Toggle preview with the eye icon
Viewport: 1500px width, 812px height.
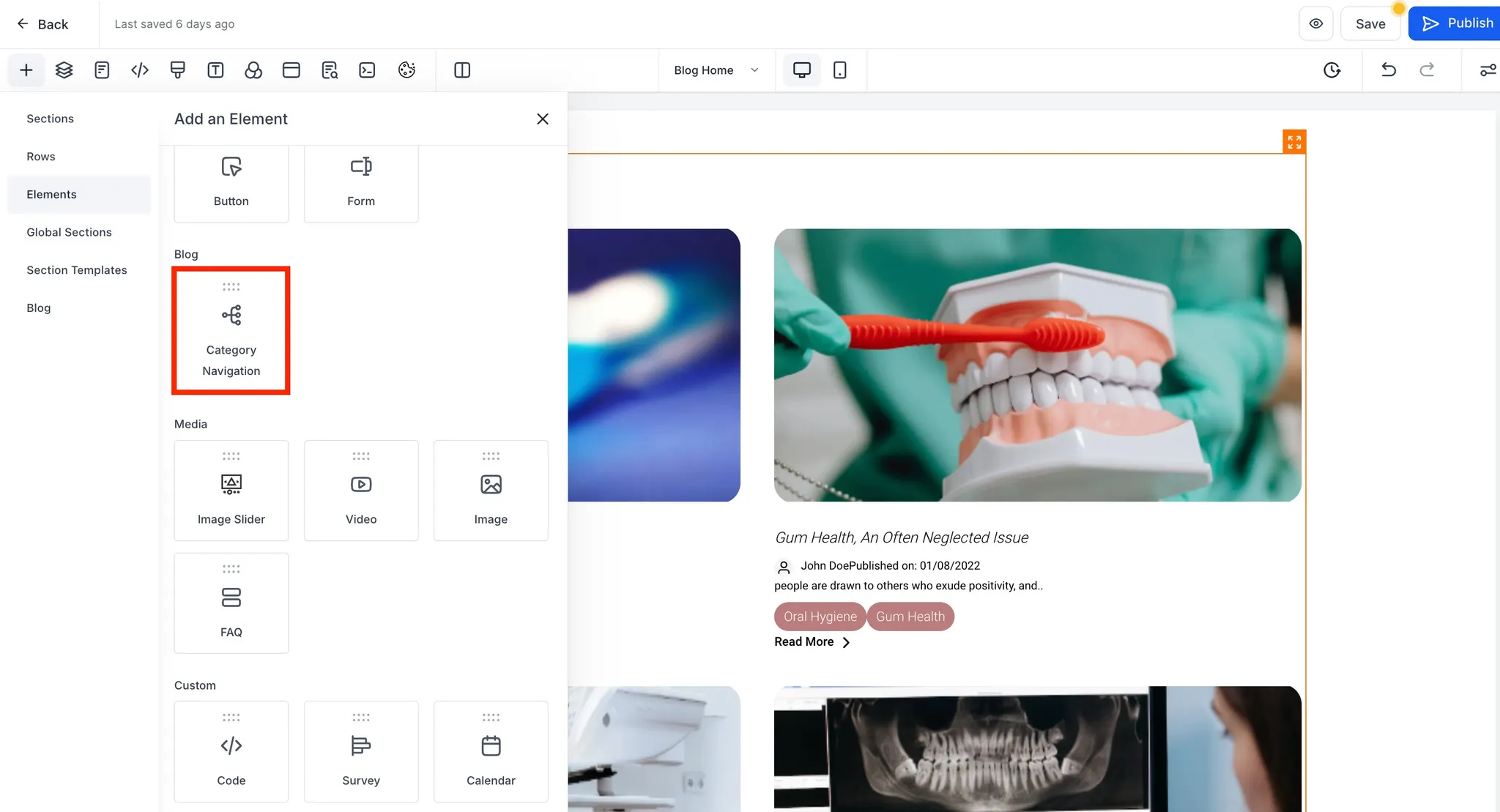click(1316, 23)
